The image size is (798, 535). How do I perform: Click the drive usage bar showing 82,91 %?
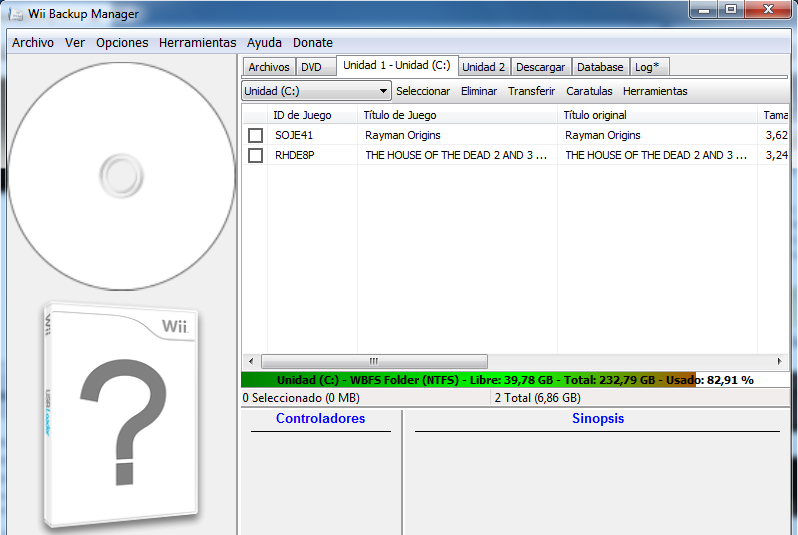(x=515, y=380)
